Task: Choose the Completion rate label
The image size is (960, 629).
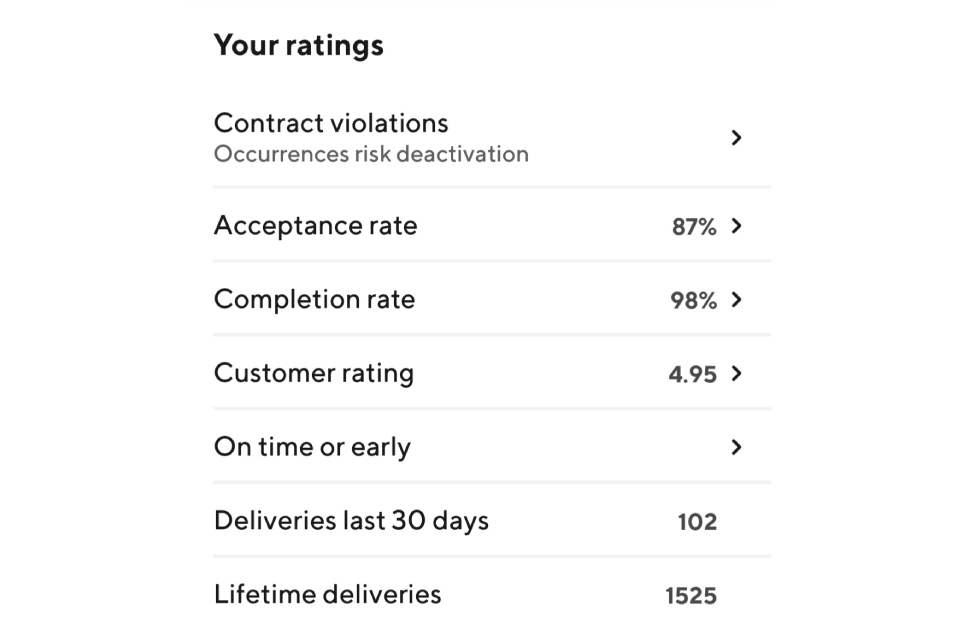Action: [315, 299]
